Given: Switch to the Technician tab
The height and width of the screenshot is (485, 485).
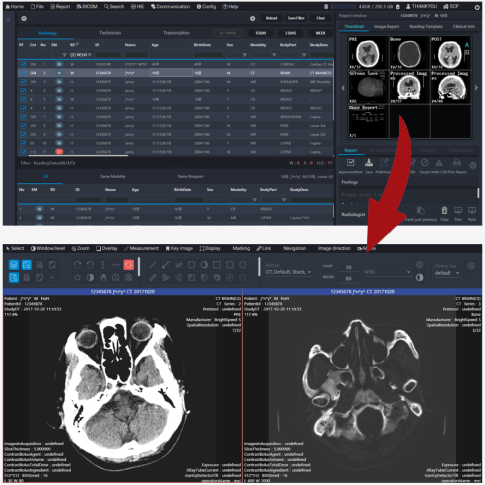Looking at the screenshot, I should click(110, 33).
